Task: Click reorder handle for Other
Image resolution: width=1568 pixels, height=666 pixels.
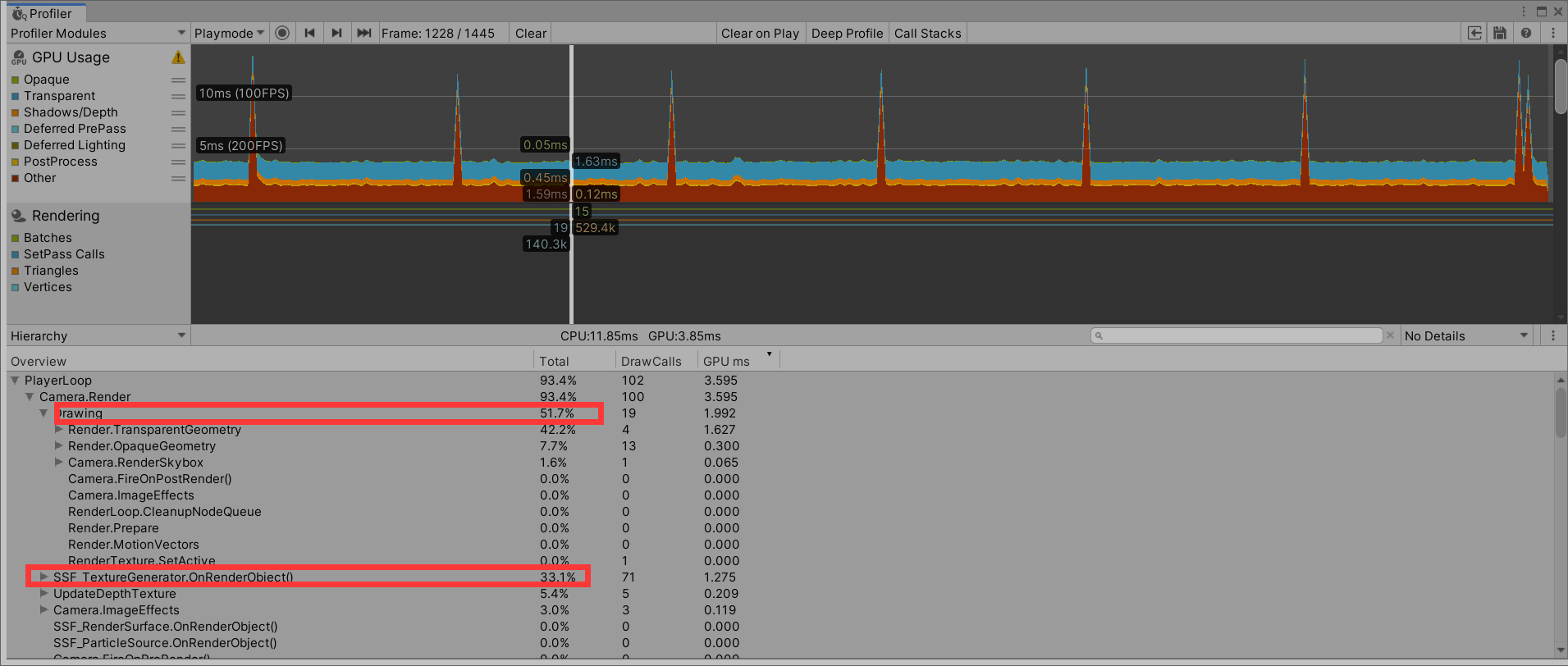Action: (x=178, y=178)
